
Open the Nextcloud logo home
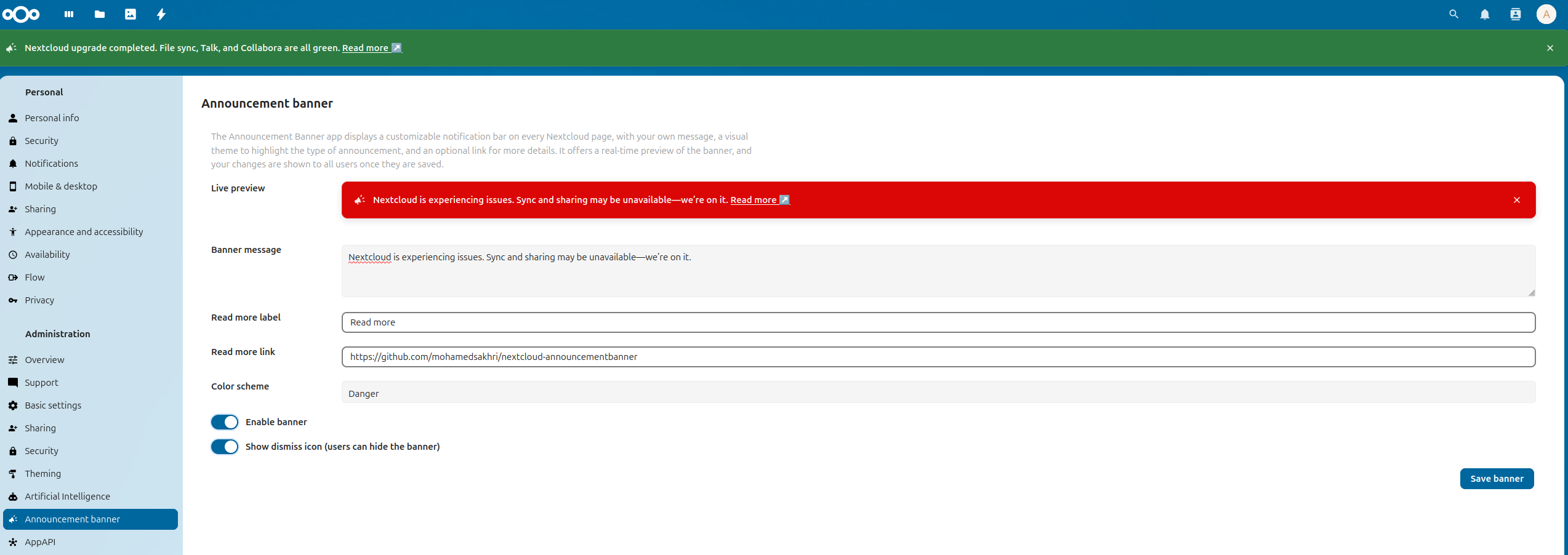(x=21, y=14)
